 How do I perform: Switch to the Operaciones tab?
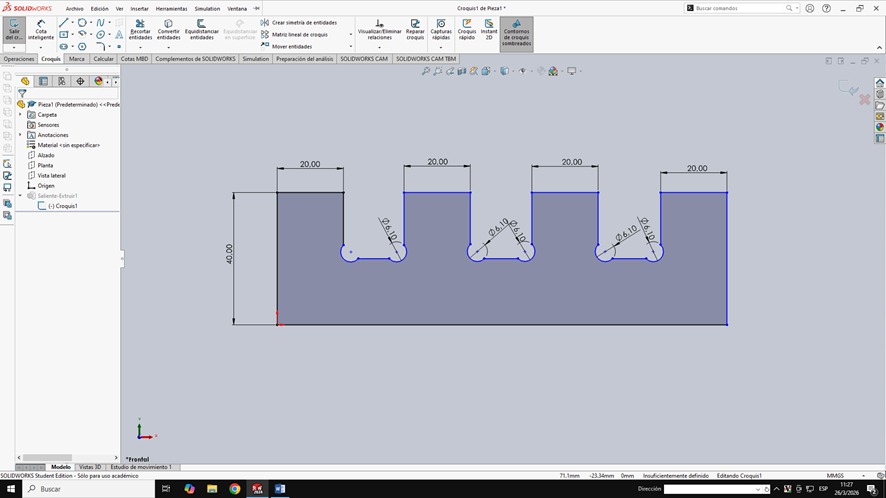point(19,59)
